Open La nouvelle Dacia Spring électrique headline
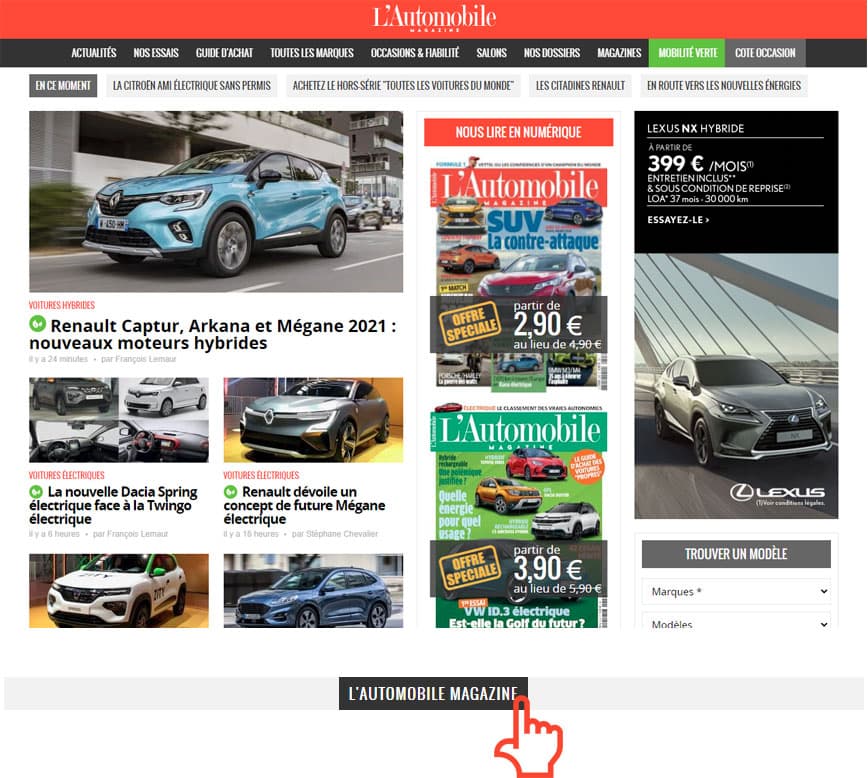This screenshot has width=868, height=778. [114, 505]
